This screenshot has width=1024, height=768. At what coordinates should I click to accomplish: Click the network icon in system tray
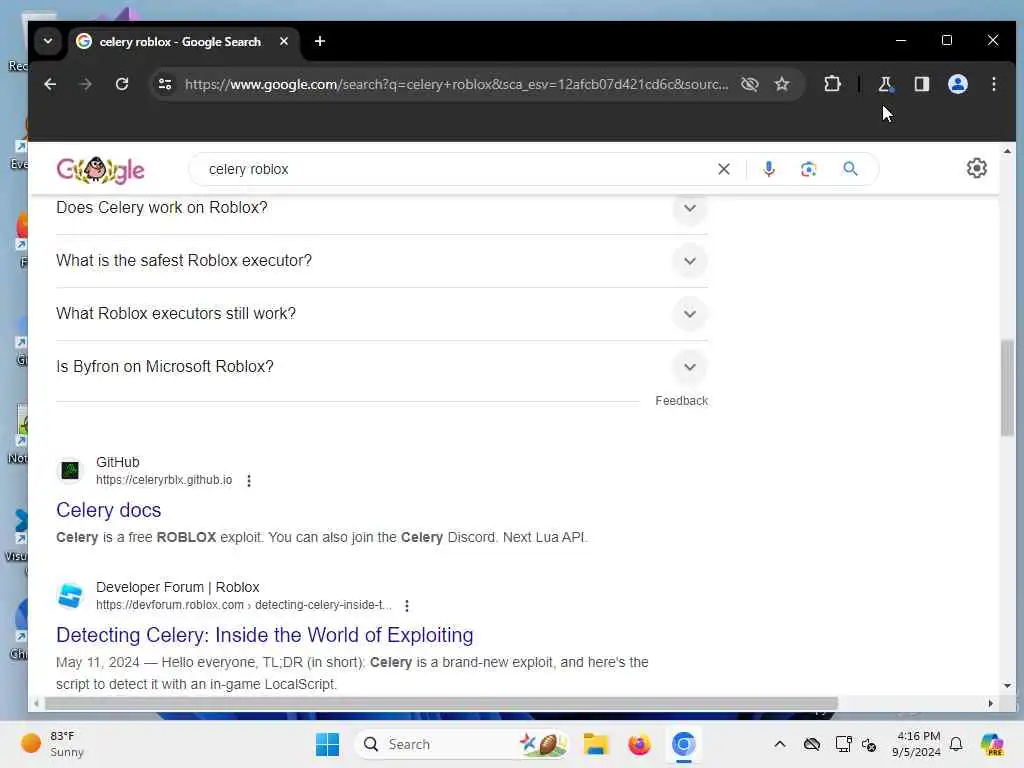(843, 744)
